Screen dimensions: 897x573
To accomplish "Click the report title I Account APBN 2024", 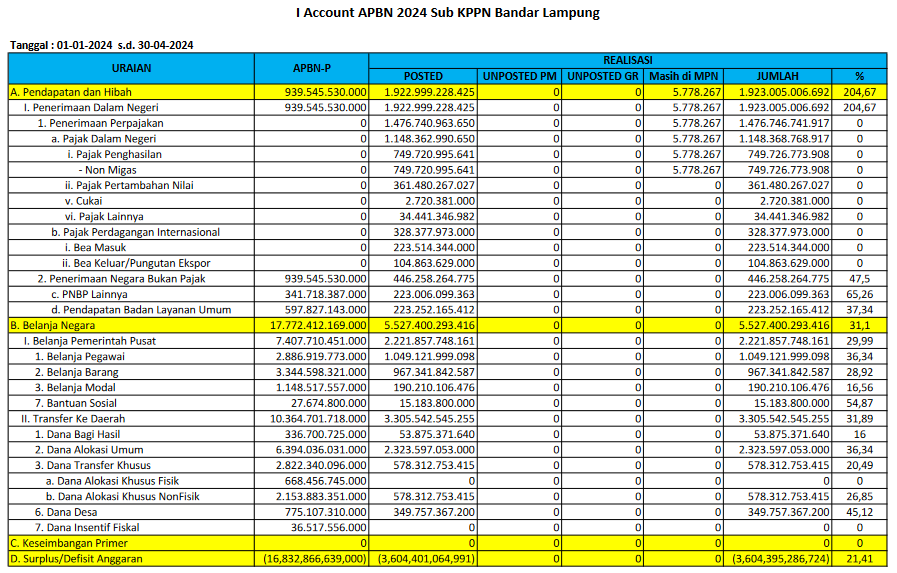I will pyautogui.click(x=448, y=13).
